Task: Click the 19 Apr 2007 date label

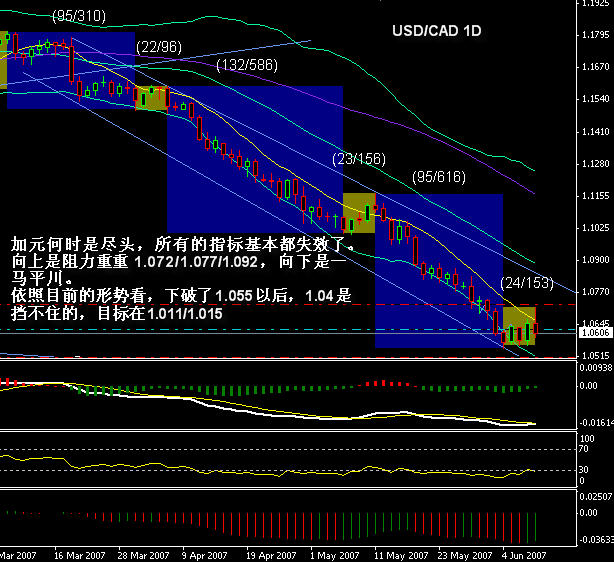Action: (271, 556)
